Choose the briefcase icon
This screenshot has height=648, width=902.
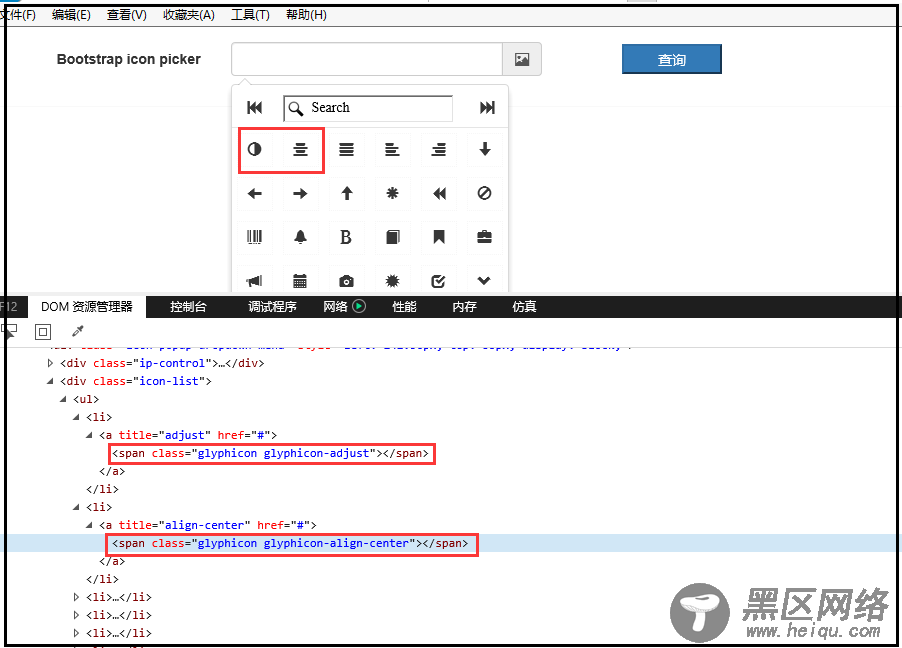[484, 237]
